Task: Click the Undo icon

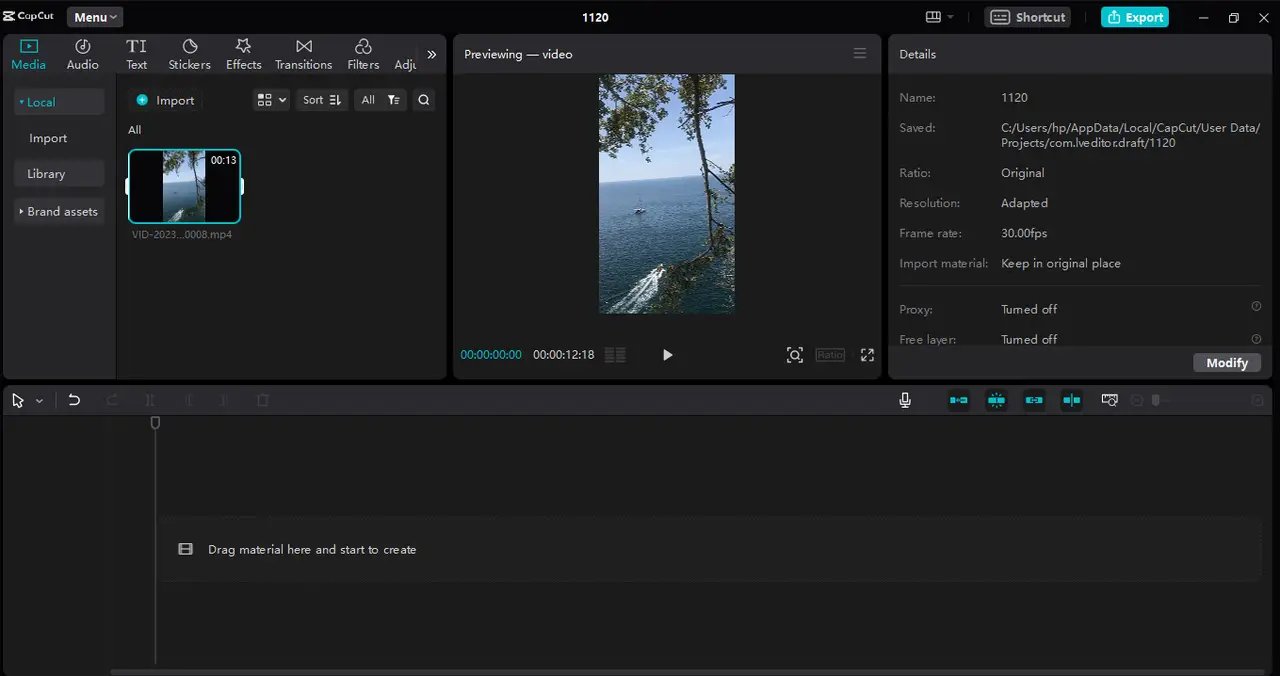Action: (x=74, y=400)
